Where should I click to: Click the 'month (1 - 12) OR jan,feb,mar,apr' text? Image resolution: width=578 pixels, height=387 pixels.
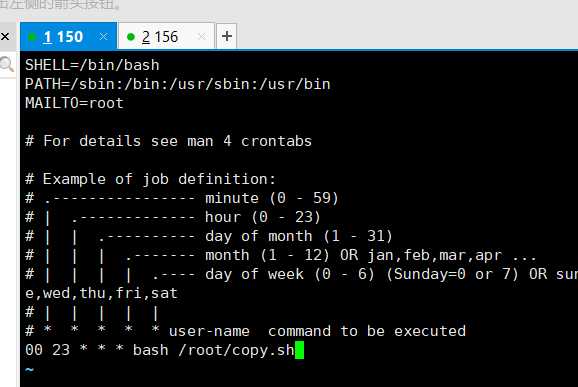coord(354,255)
